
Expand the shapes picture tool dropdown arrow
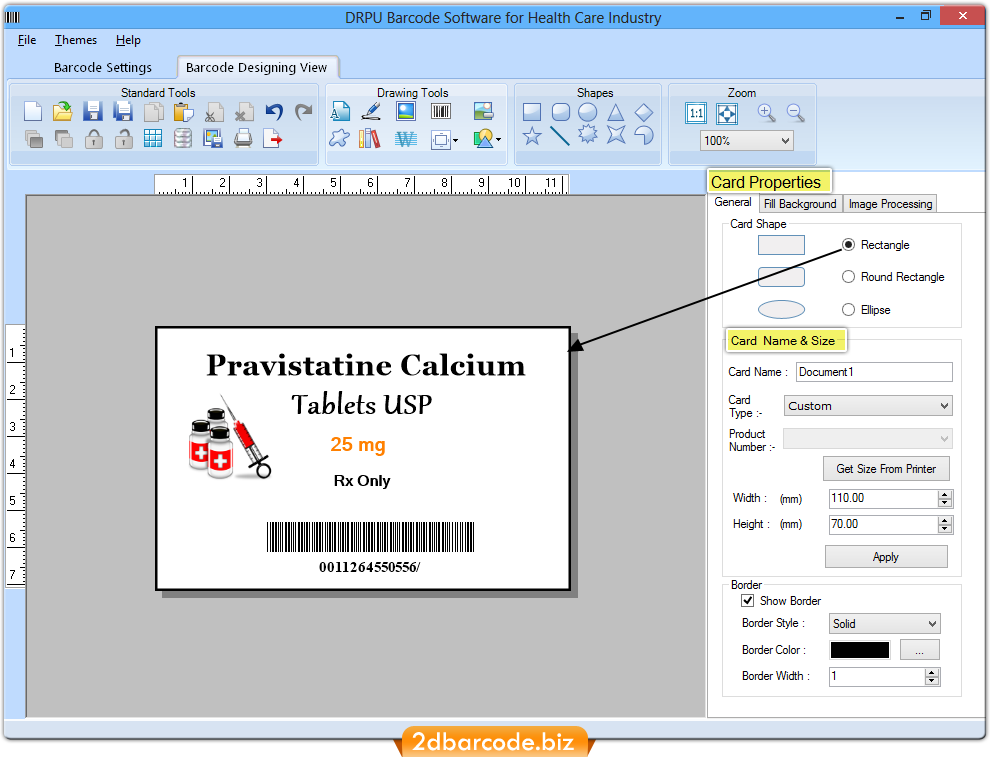pyautogui.click(x=498, y=140)
